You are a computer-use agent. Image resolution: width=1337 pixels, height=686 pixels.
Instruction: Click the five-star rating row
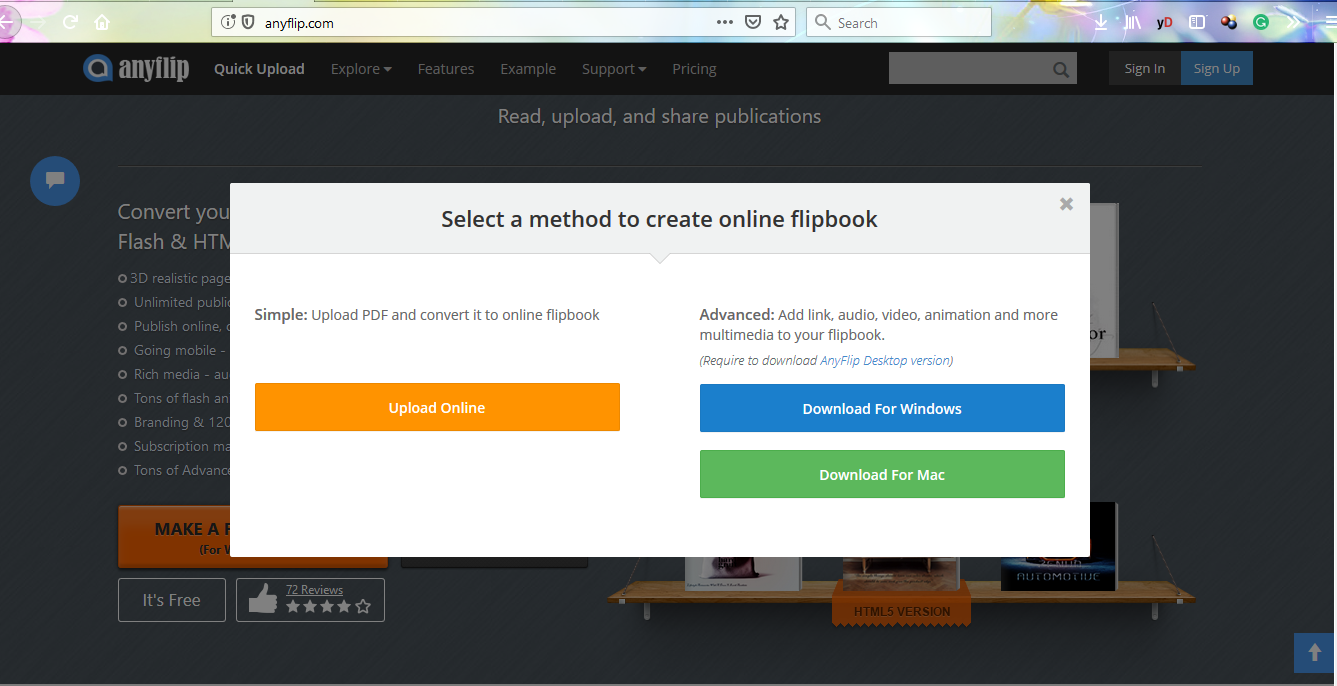[x=328, y=606]
